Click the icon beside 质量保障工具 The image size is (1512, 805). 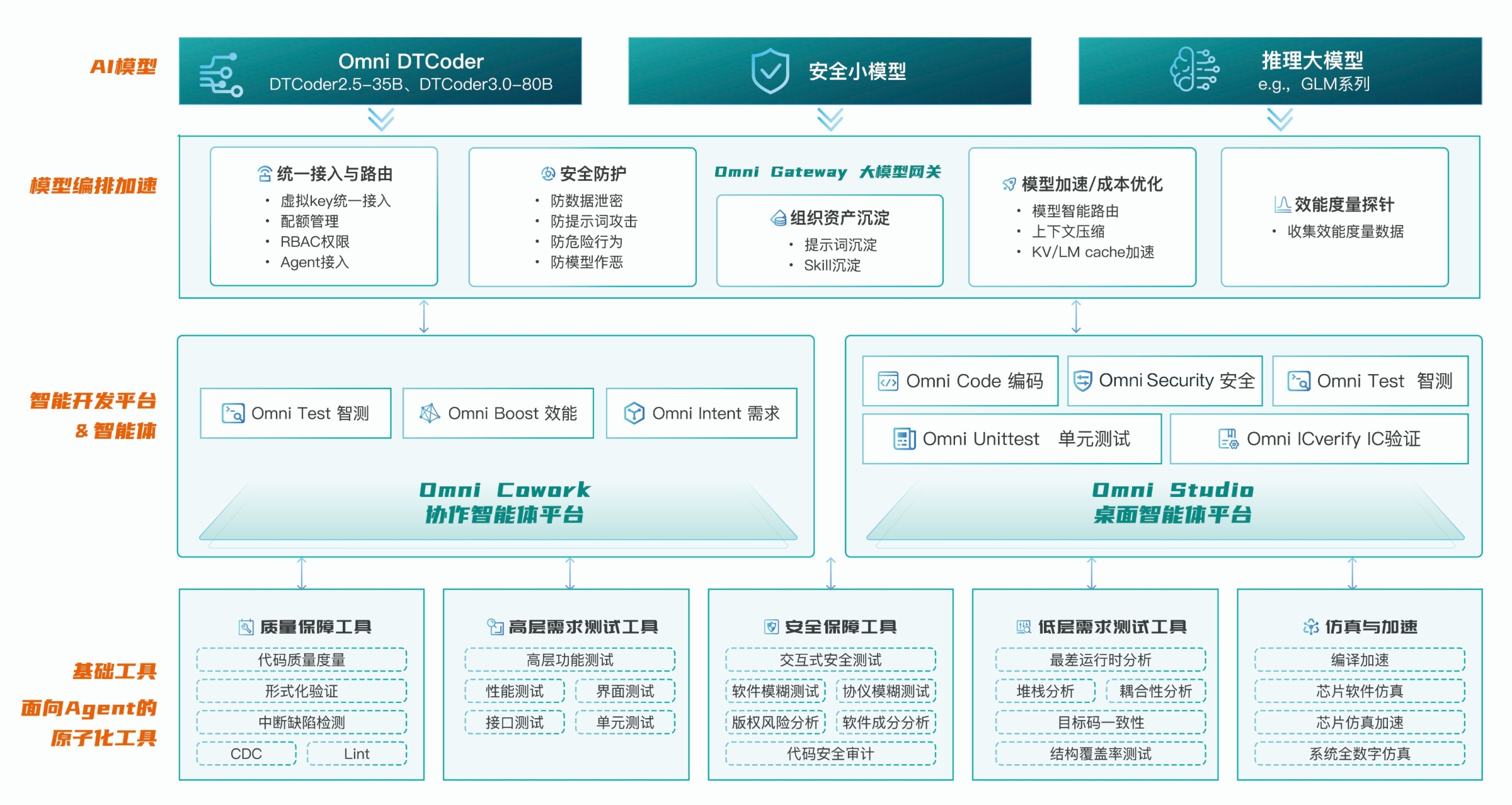(246, 627)
